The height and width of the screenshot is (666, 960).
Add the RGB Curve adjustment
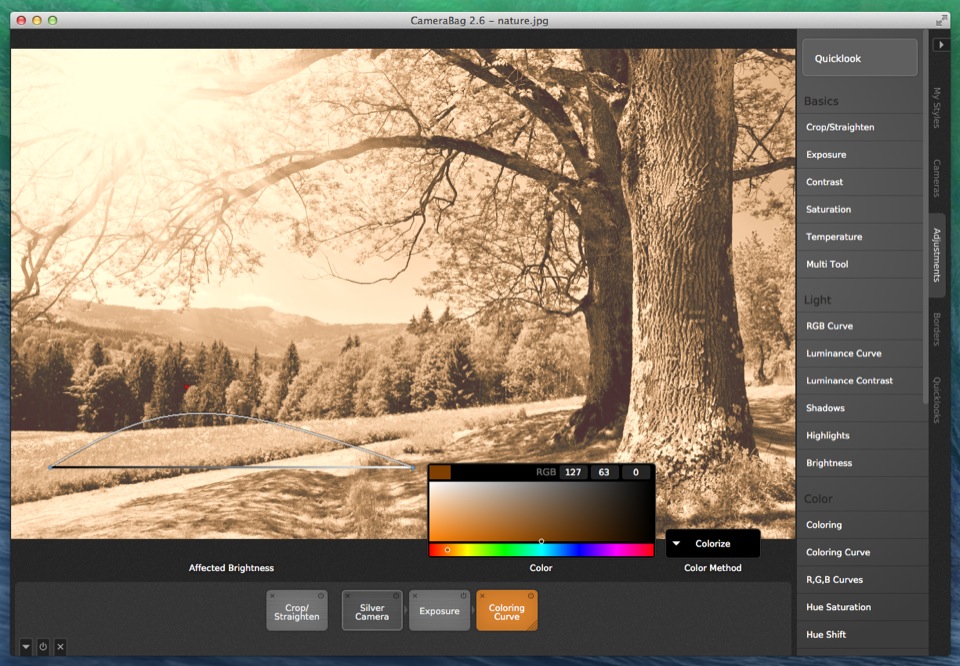[860, 326]
